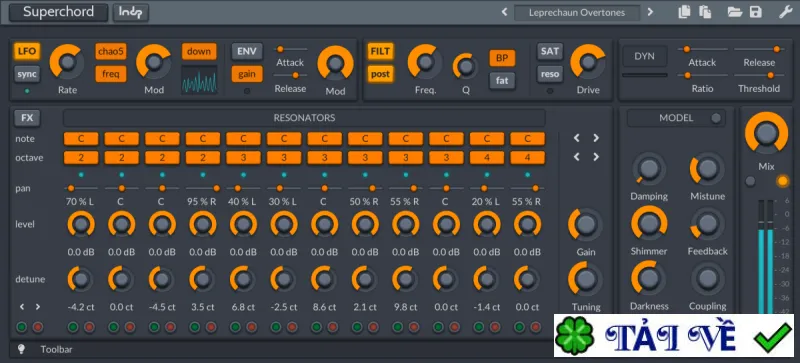Open the freq LFO target selector

111,74
